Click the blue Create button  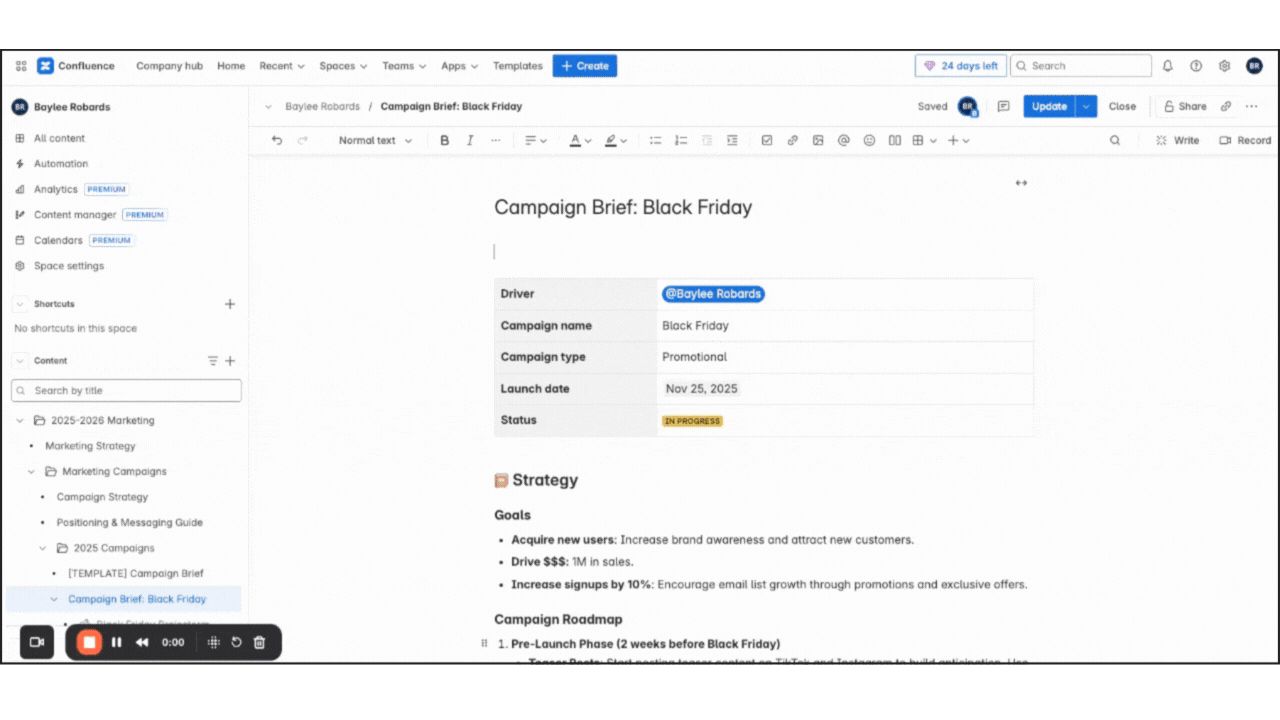click(x=584, y=65)
